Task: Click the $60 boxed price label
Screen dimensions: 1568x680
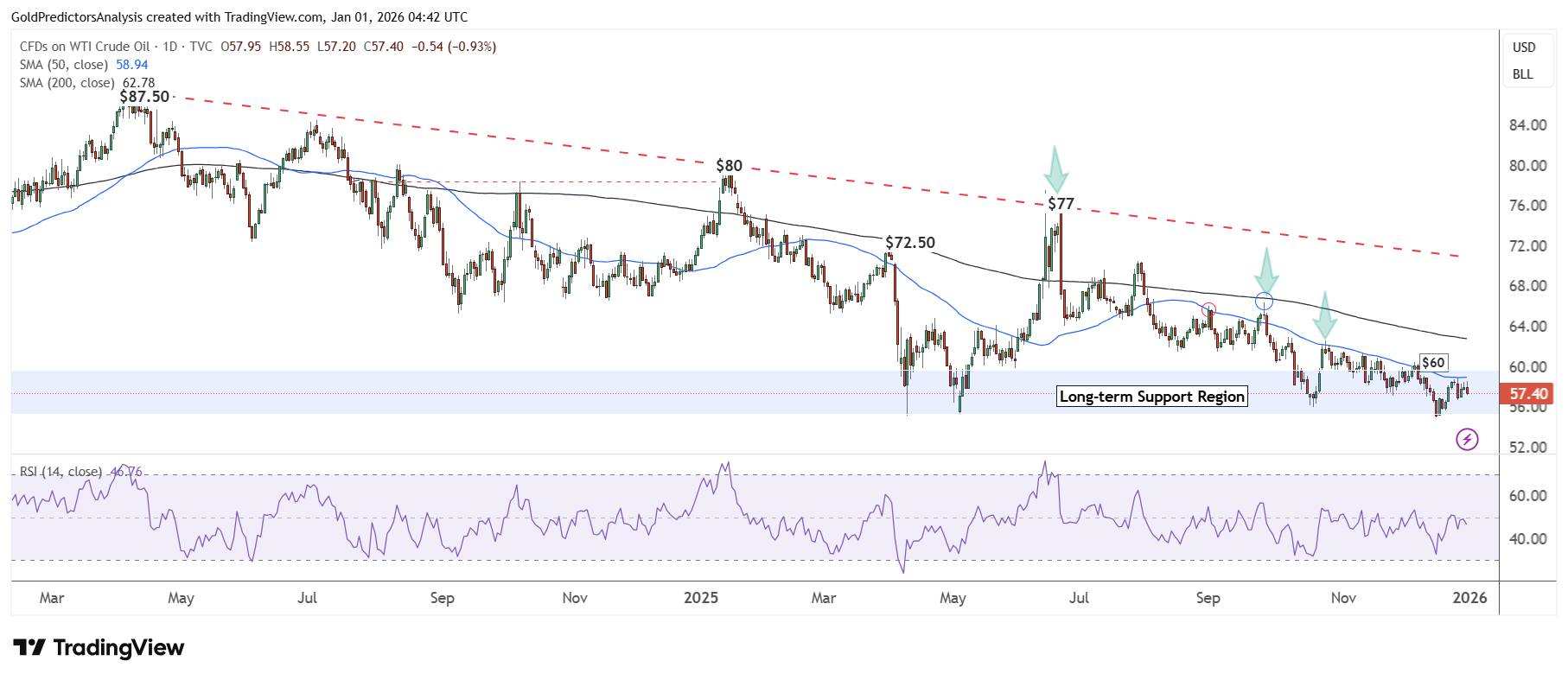Action: (x=1432, y=363)
